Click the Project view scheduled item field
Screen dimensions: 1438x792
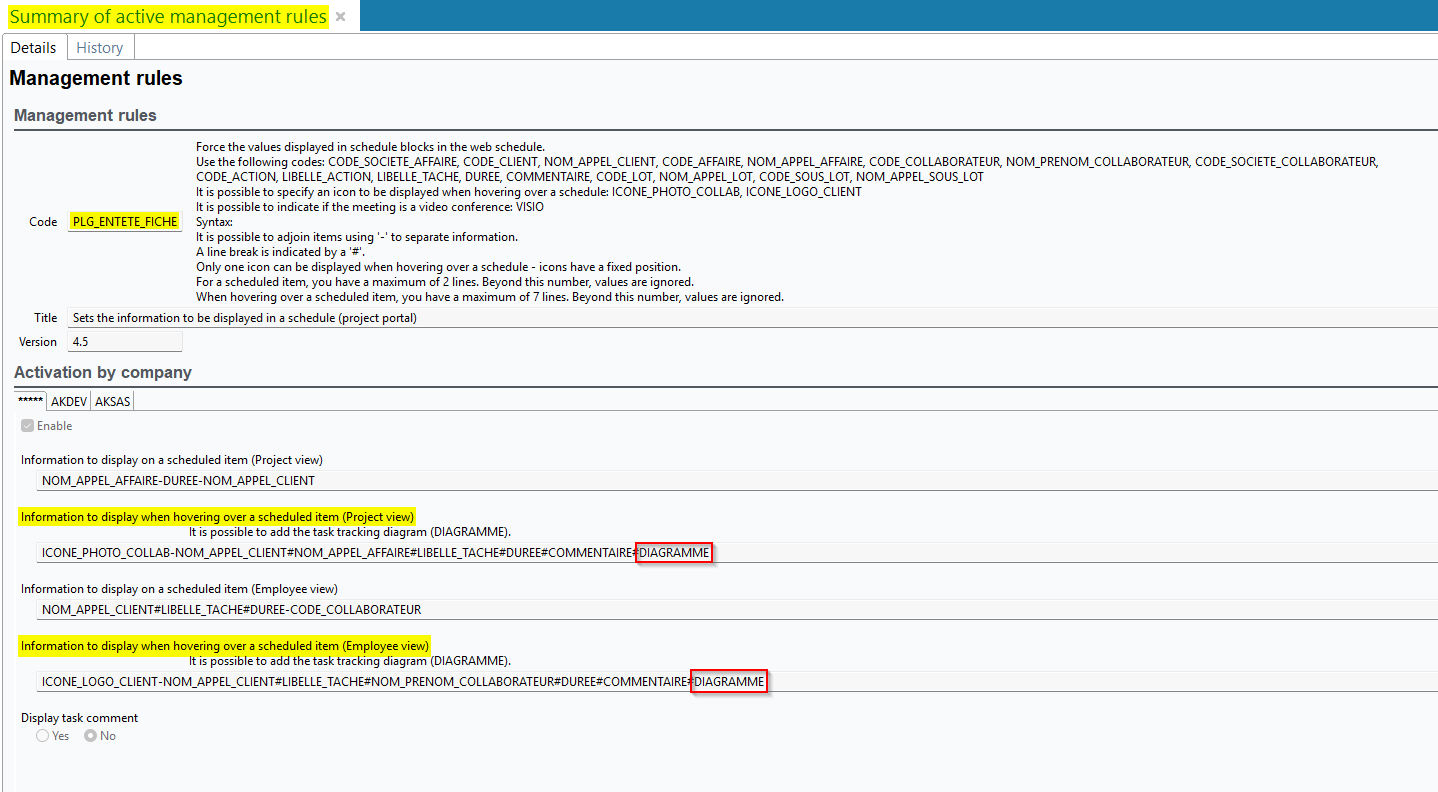pos(700,481)
